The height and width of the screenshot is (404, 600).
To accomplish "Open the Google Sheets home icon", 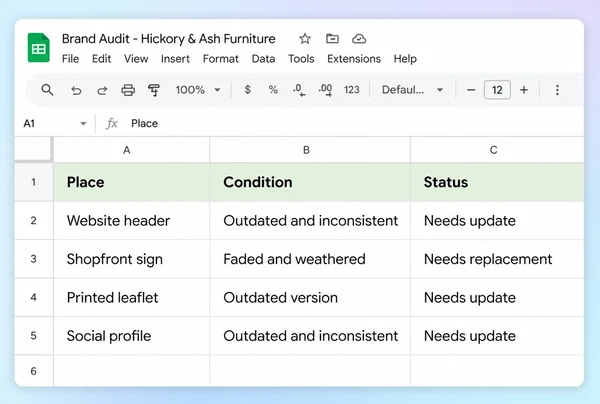I will tap(39, 48).
